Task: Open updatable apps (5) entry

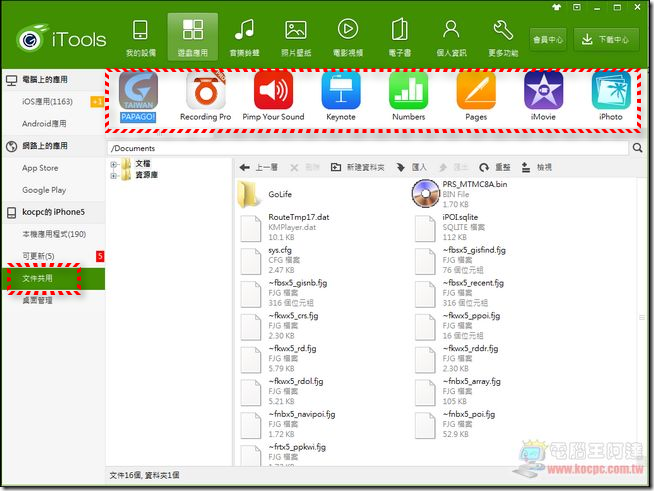Action: pyautogui.click(x=38, y=256)
